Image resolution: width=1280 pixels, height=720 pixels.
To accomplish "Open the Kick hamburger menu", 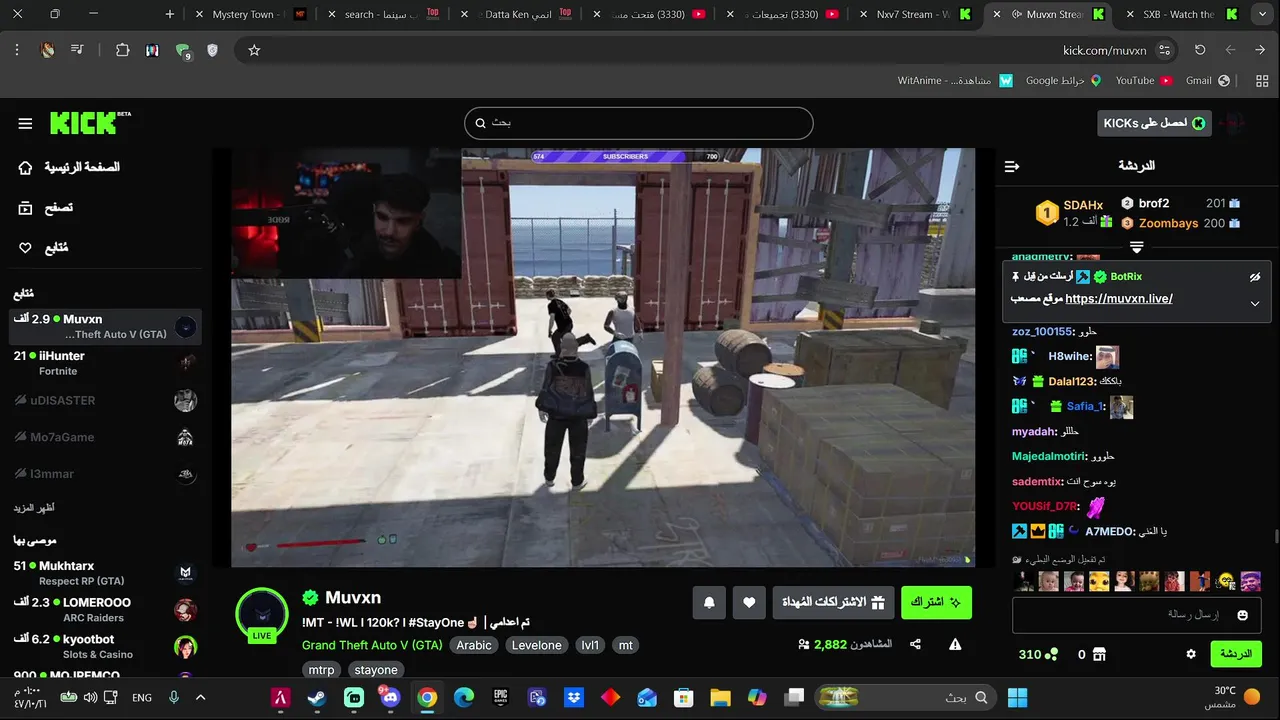I will [x=25, y=123].
